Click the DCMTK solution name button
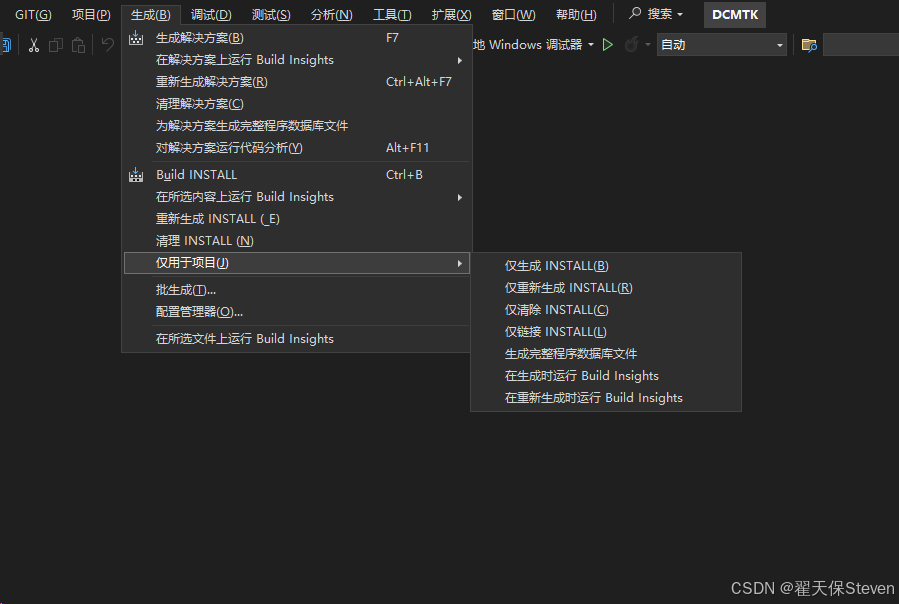The height and width of the screenshot is (604, 899). point(734,15)
